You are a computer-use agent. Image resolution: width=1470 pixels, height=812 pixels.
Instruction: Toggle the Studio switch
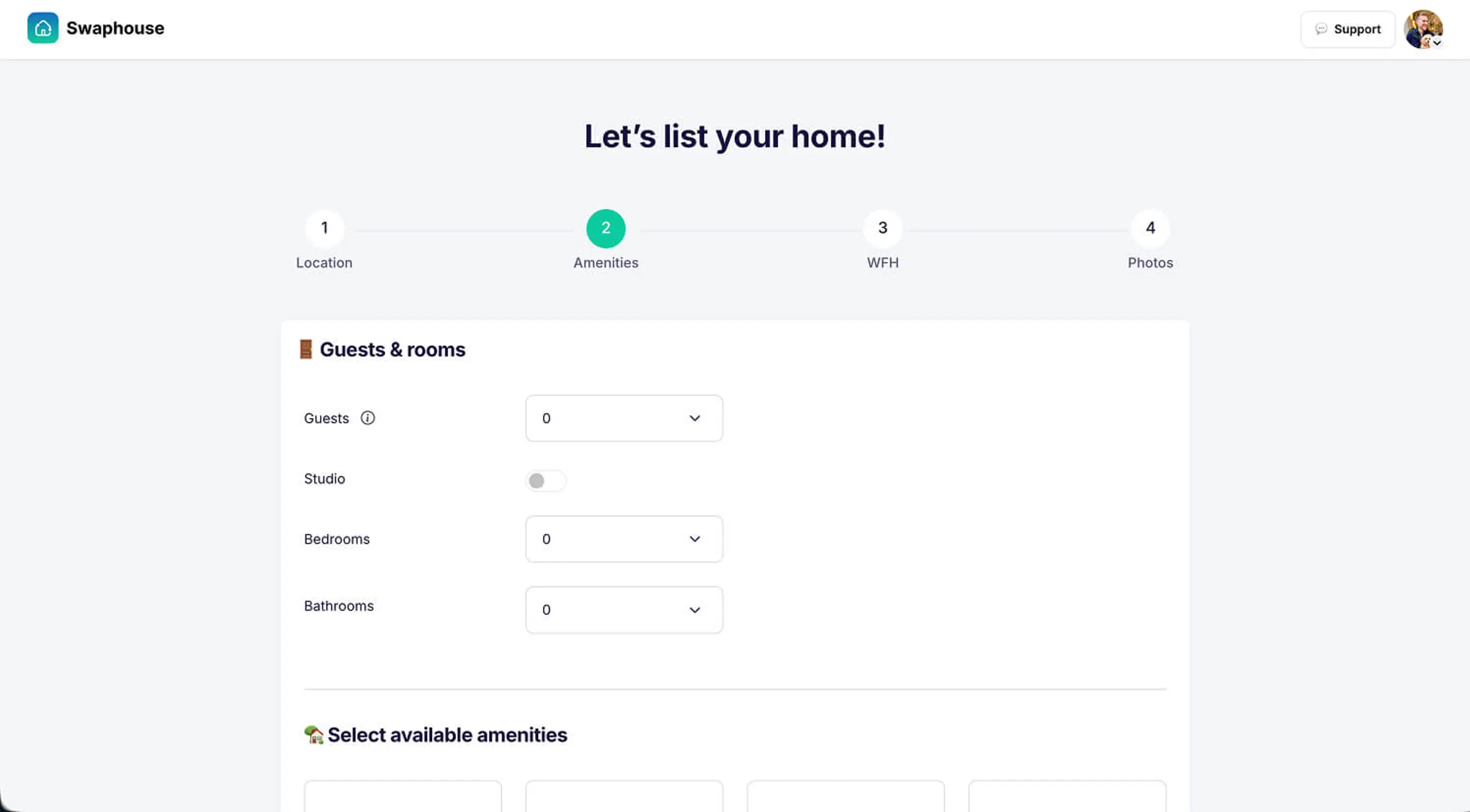(546, 481)
